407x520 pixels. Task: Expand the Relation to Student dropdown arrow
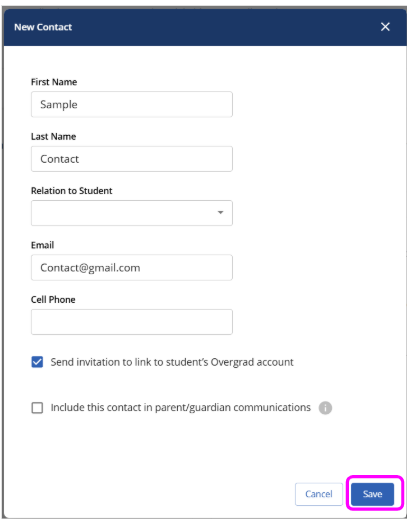tap(220, 212)
